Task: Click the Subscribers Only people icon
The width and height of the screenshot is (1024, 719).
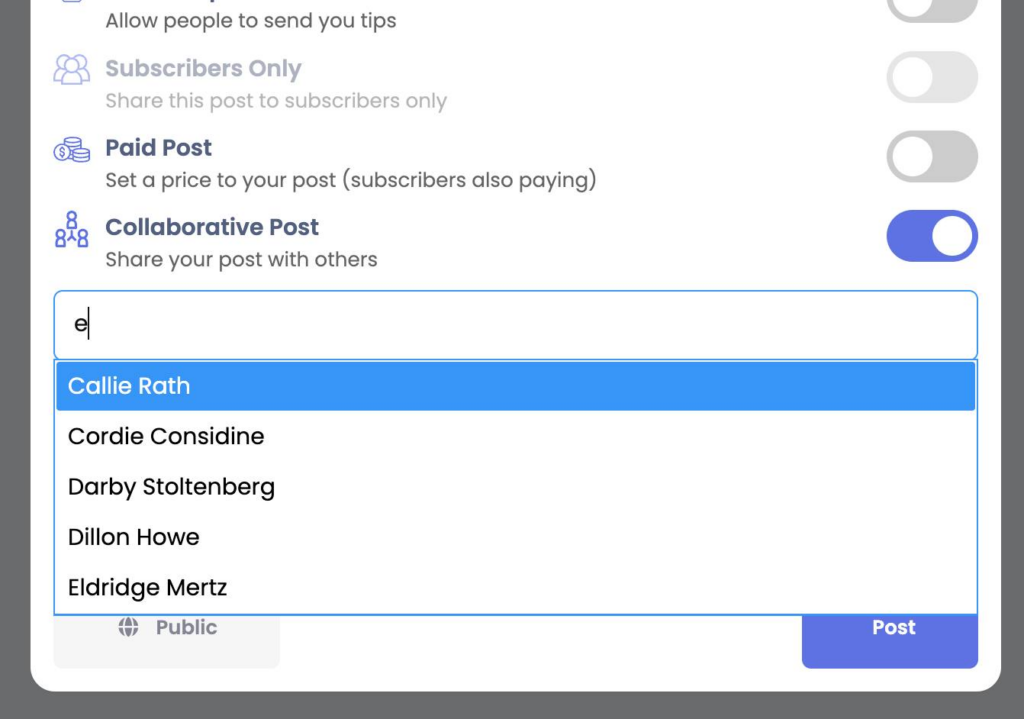Action: point(71,70)
